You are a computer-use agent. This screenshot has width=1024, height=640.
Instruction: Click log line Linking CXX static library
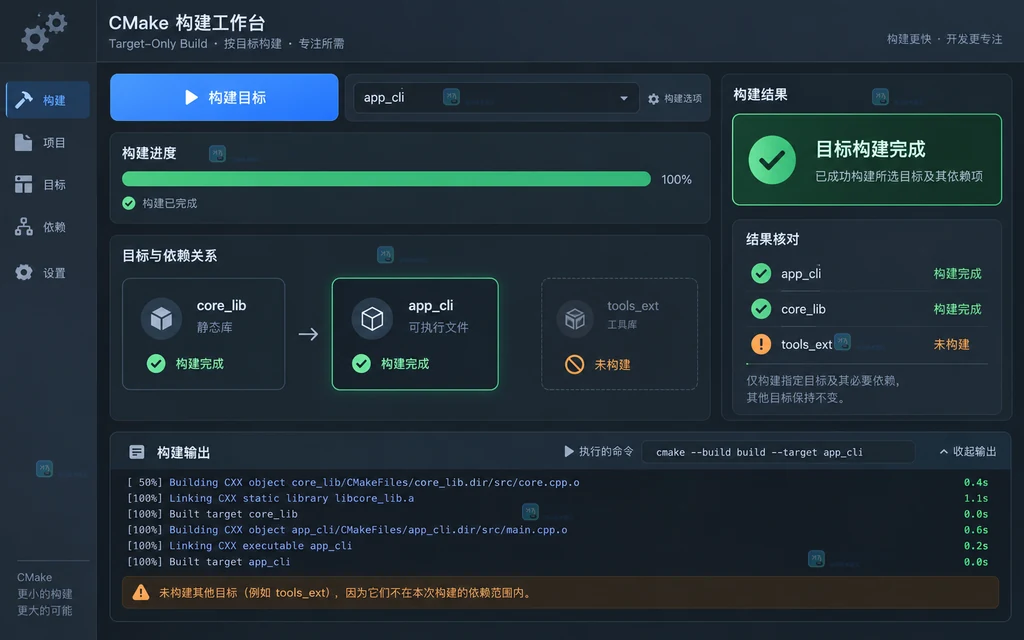point(270,498)
